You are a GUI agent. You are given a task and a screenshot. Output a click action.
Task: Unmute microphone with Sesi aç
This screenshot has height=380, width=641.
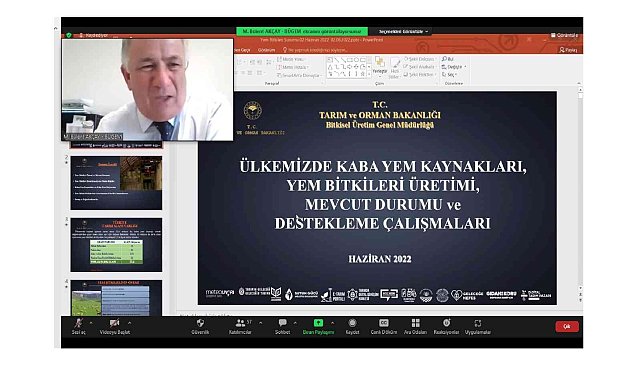(x=78, y=326)
